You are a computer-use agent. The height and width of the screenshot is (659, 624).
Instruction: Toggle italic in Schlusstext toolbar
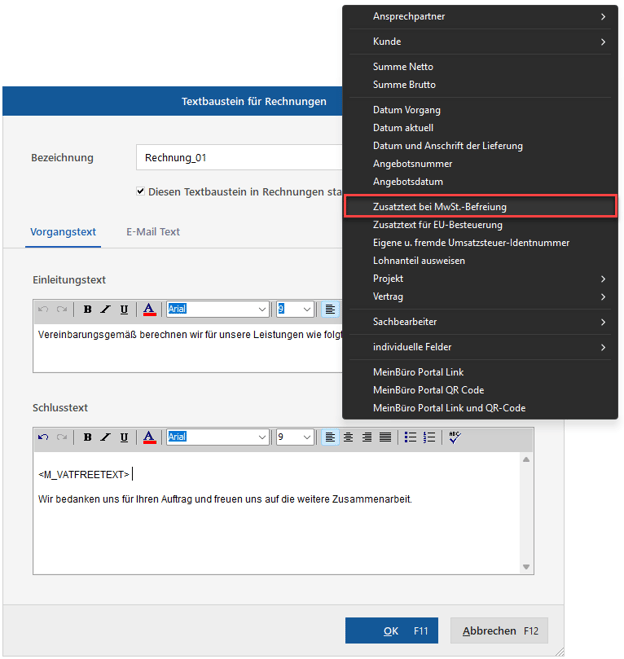105,437
